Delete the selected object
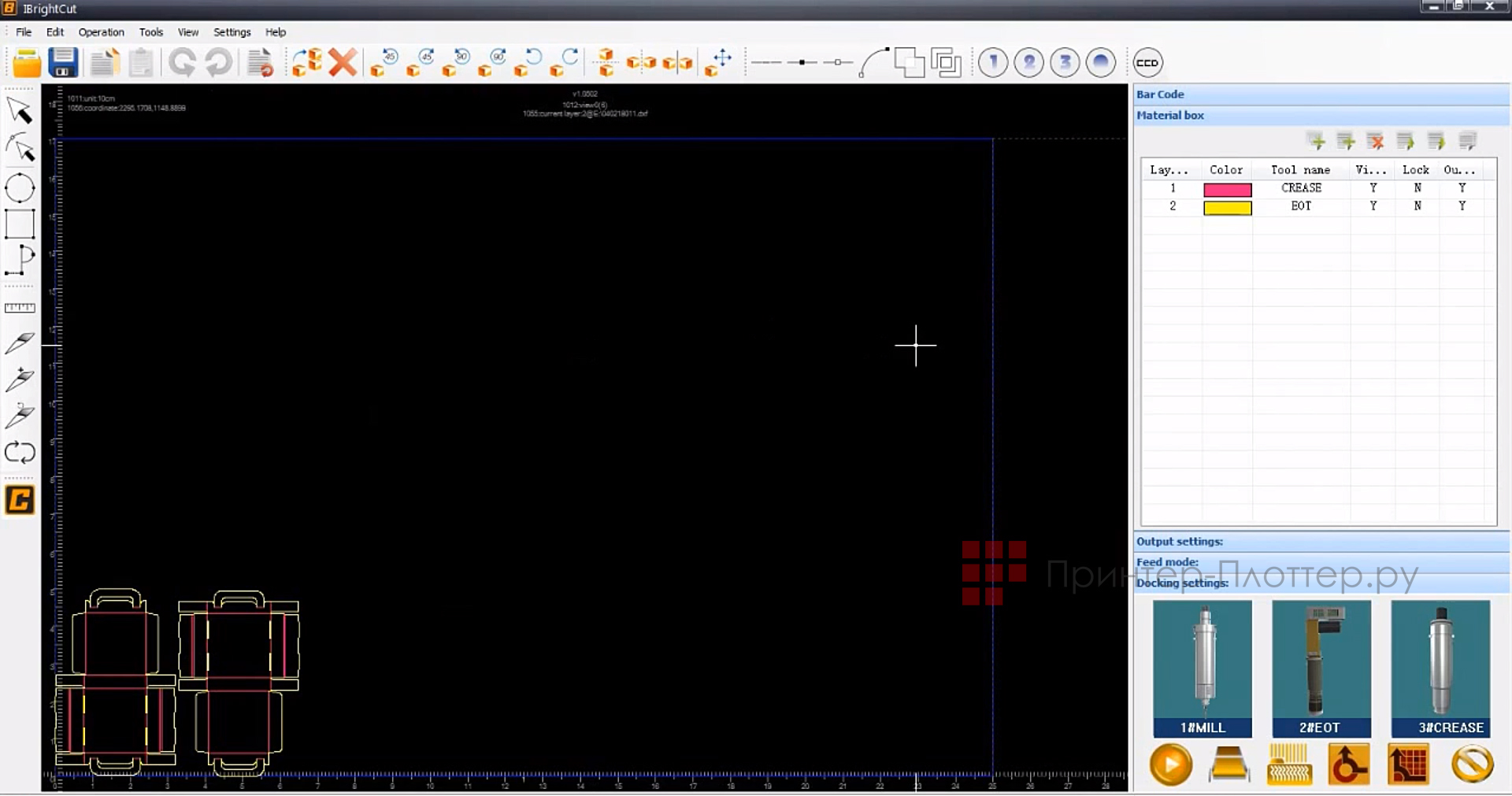1512x796 pixels. (x=343, y=62)
